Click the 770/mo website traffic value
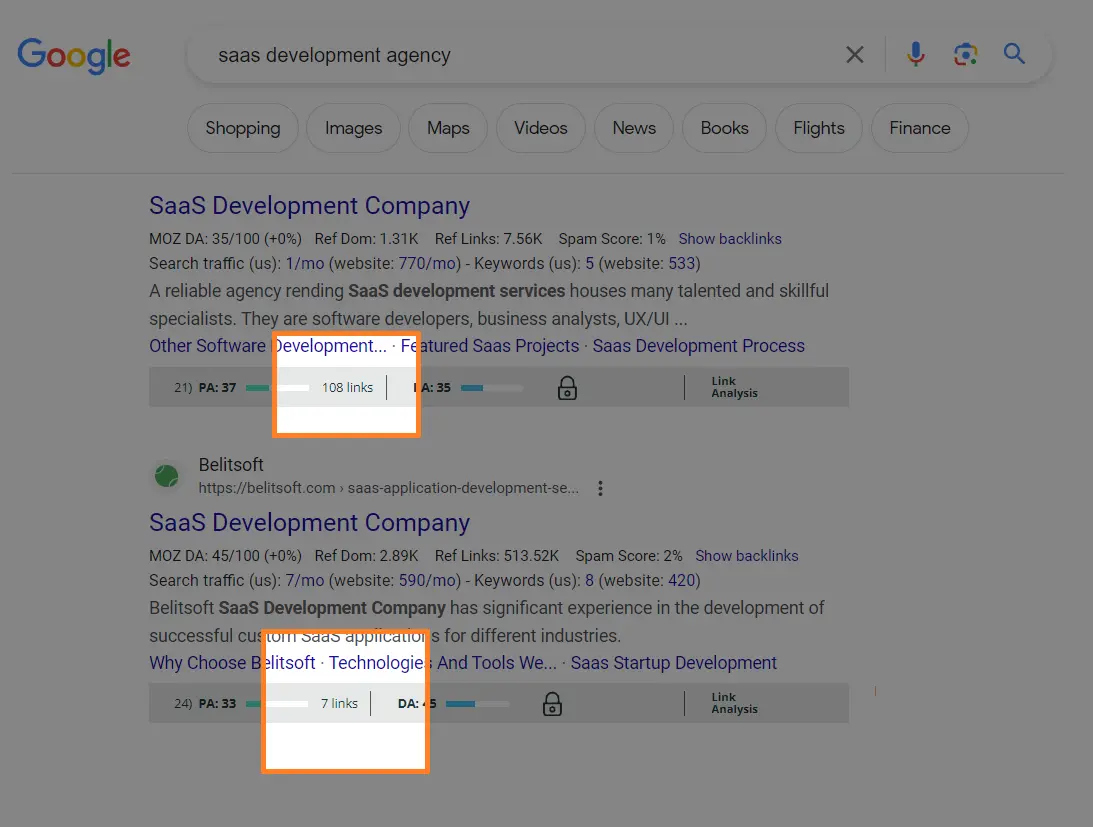The width and height of the screenshot is (1093, 827). tap(429, 264)
